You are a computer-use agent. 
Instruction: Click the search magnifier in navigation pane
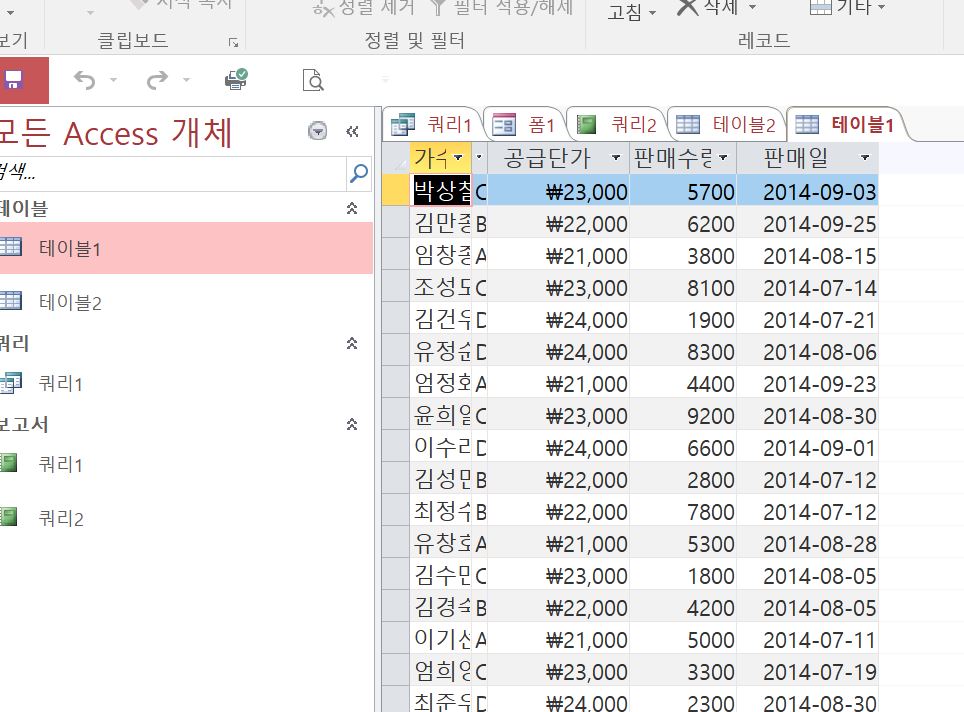359,173
